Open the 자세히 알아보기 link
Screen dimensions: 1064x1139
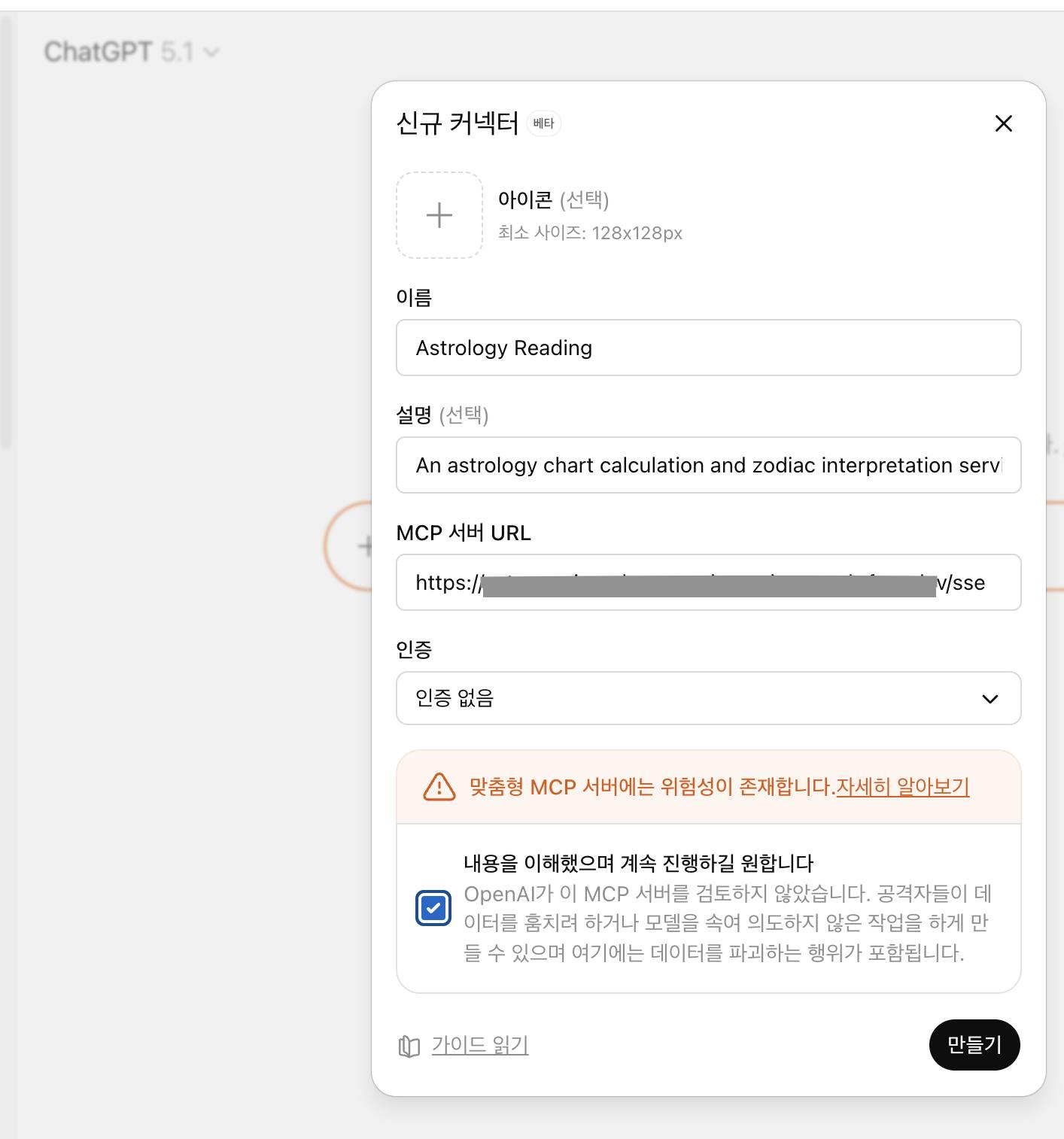pyautogui.click(x=902, y=787)
